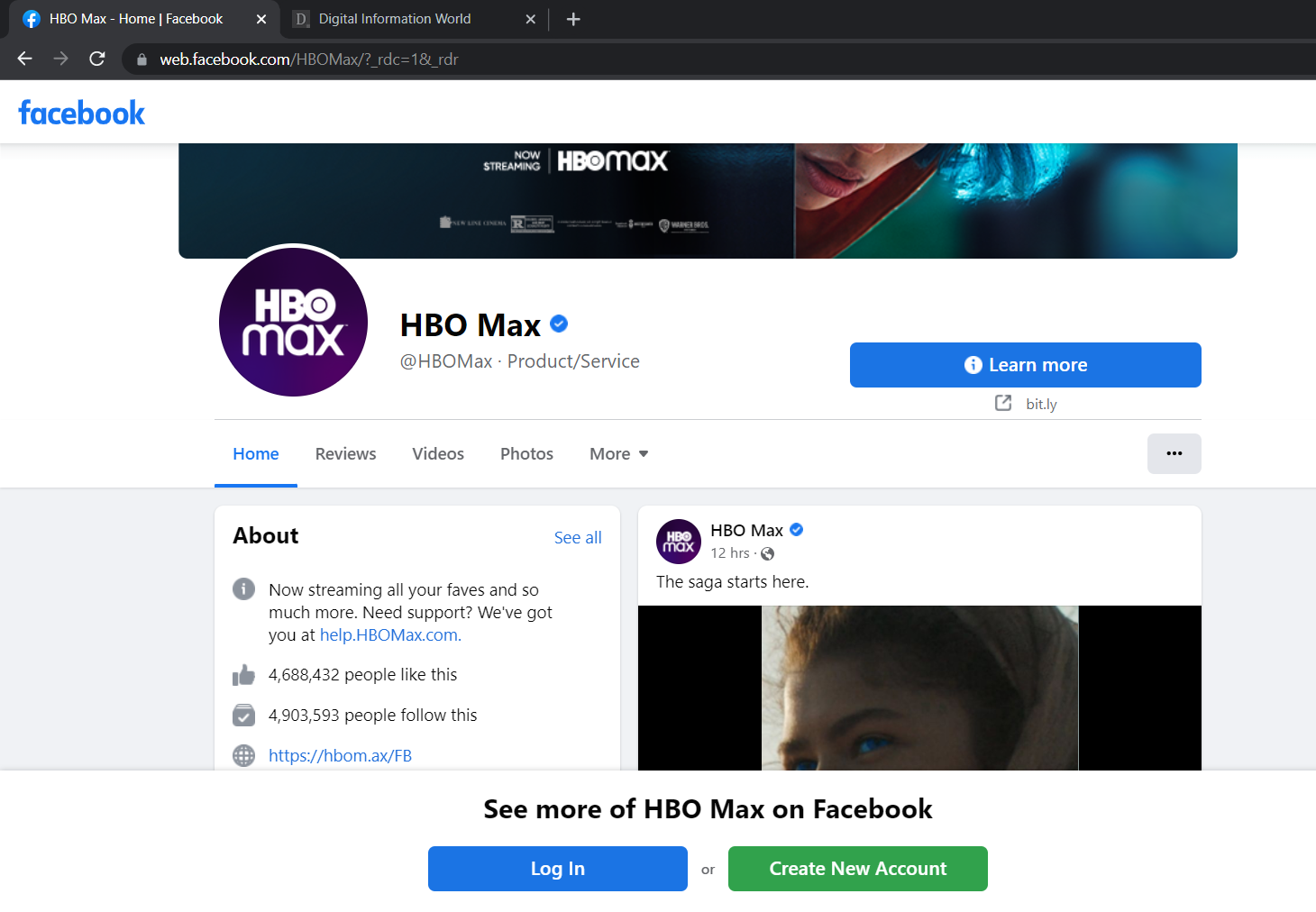This screenshot has height=912, width=1316.
Task: Click the follow checkmark icon
Action: [x=243, y=716]
